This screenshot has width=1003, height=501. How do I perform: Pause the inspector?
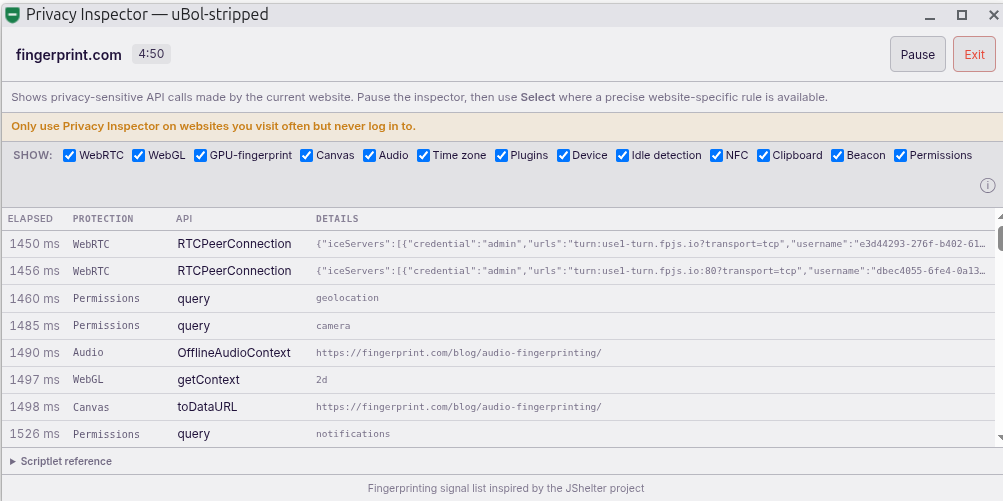coord(917,54)
